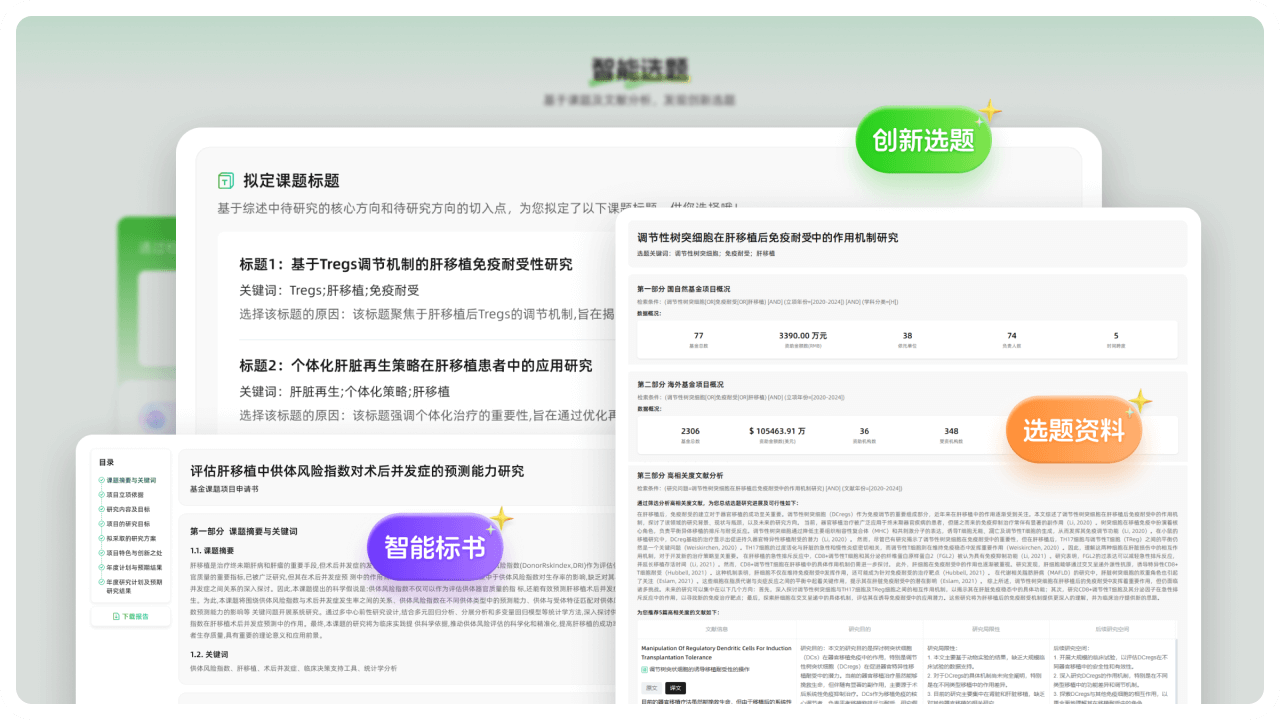Click the green document icon beside 拟定课题标题
The image size is (1280, 720).
(x=226, y=181)
